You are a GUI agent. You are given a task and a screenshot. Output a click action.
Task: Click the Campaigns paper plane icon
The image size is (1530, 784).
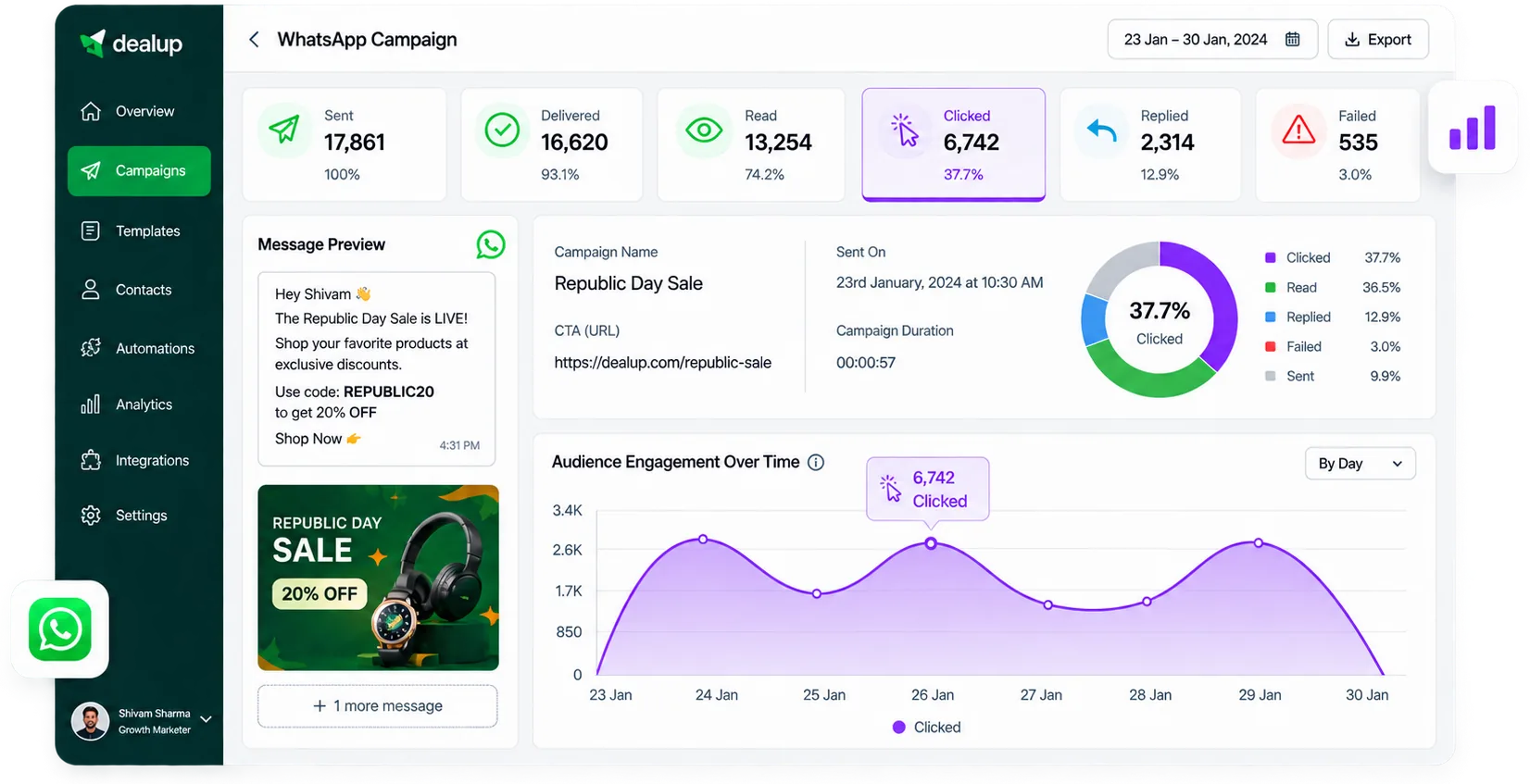[x=91, y=170]
